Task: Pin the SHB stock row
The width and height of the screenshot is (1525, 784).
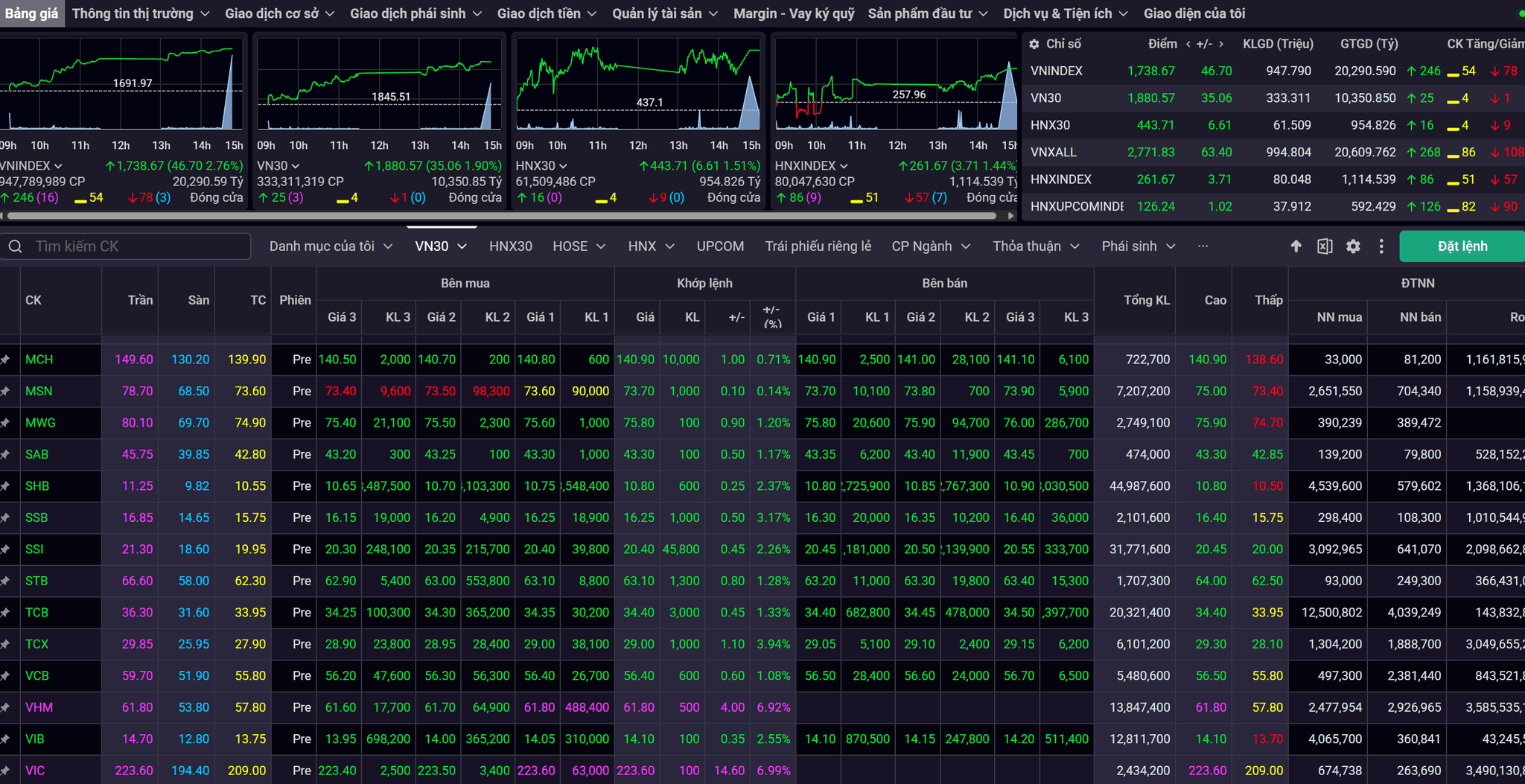Action: tap(6, 486)
